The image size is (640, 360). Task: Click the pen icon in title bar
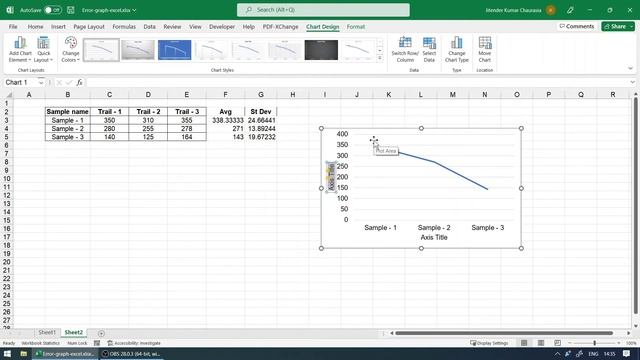[x=570, y=10]
